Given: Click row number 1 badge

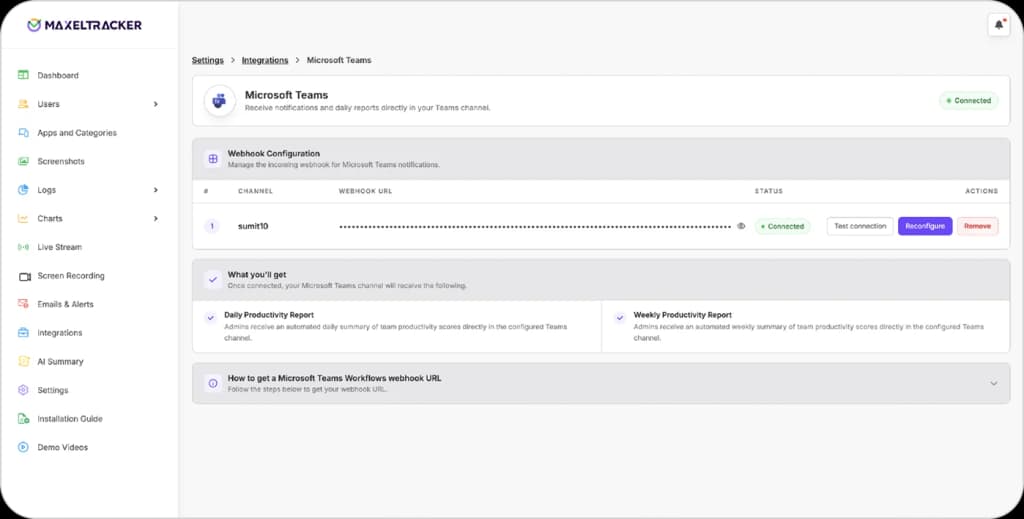Looking at the screenshot, I should 212,227.
